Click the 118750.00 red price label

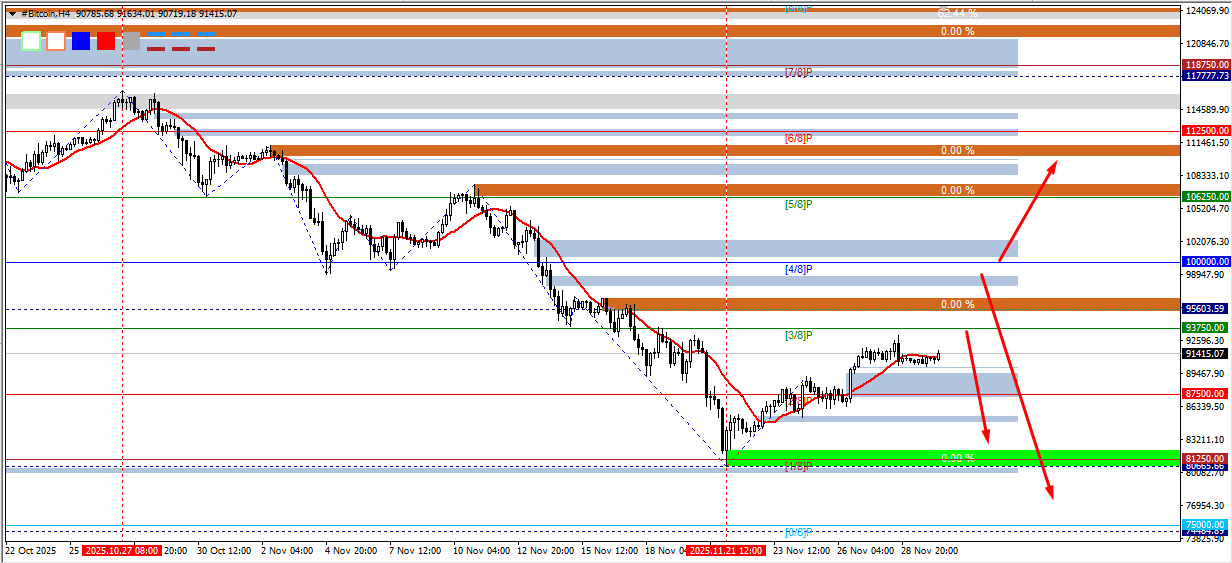(1206, 64)
